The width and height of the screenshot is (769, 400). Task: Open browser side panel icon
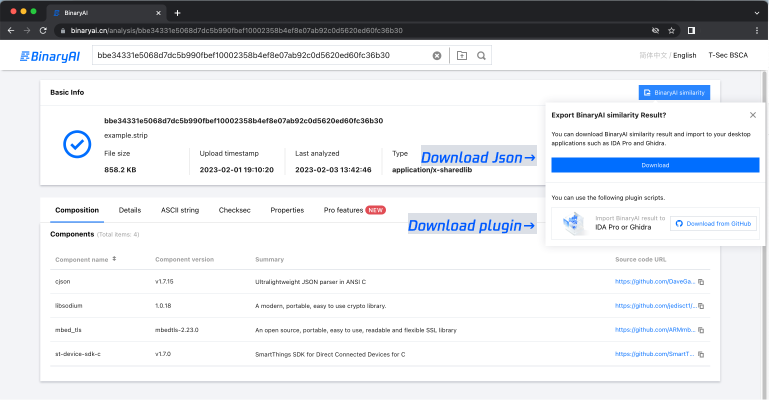pyautogui.click(x=691, y=30)
